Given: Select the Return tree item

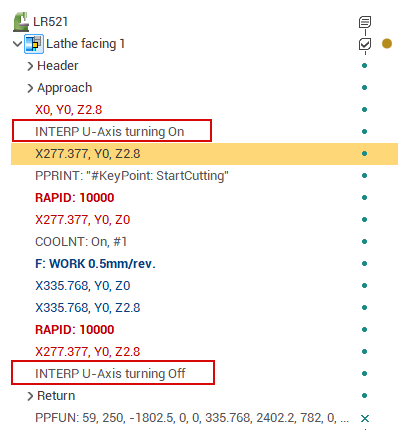Looking at the screenshot, I should (x=56, y=396).
